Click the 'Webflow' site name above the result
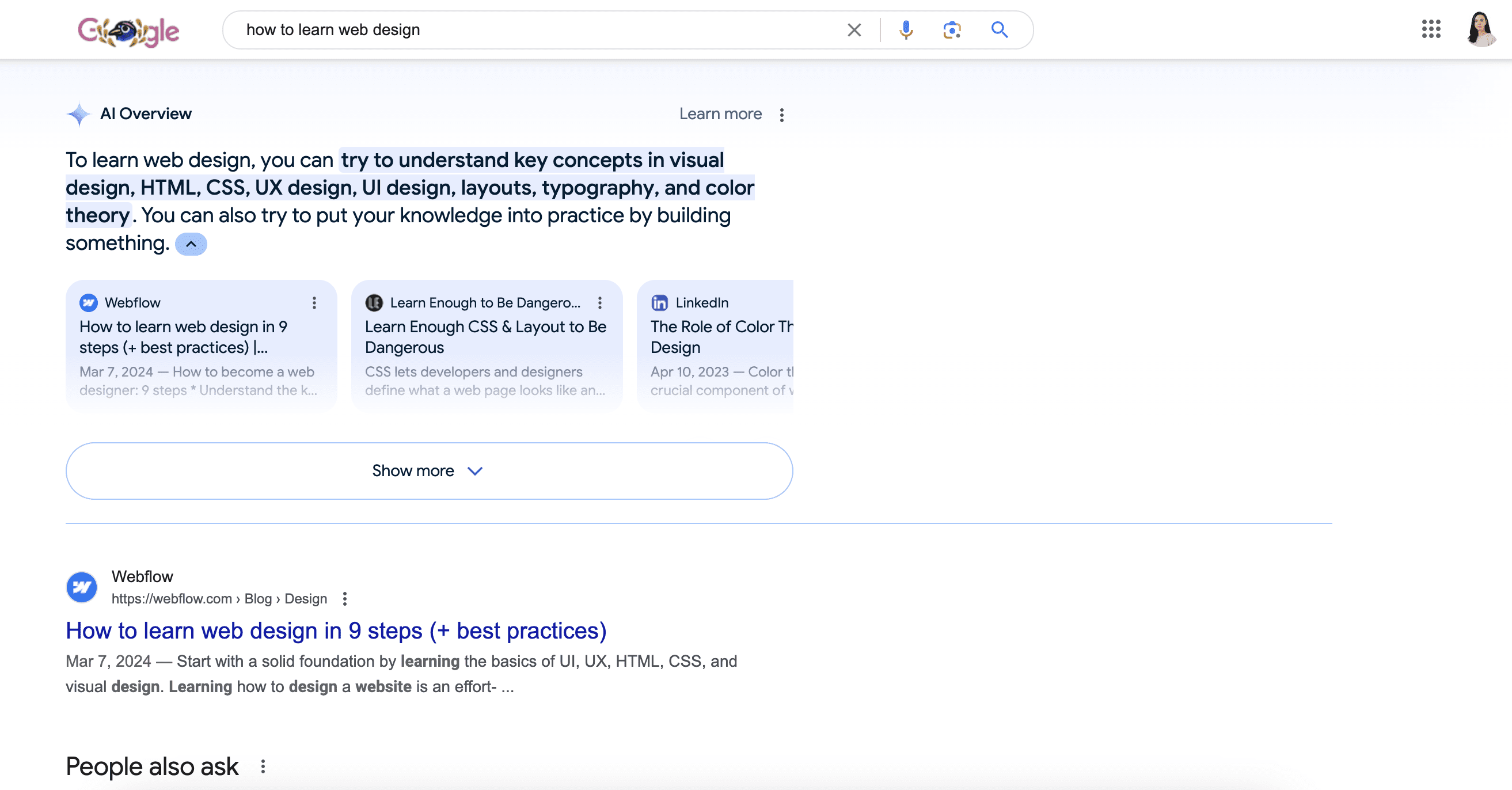Image resolution: width=1512 pixels, height=790 pixels. tap(142, 576)
